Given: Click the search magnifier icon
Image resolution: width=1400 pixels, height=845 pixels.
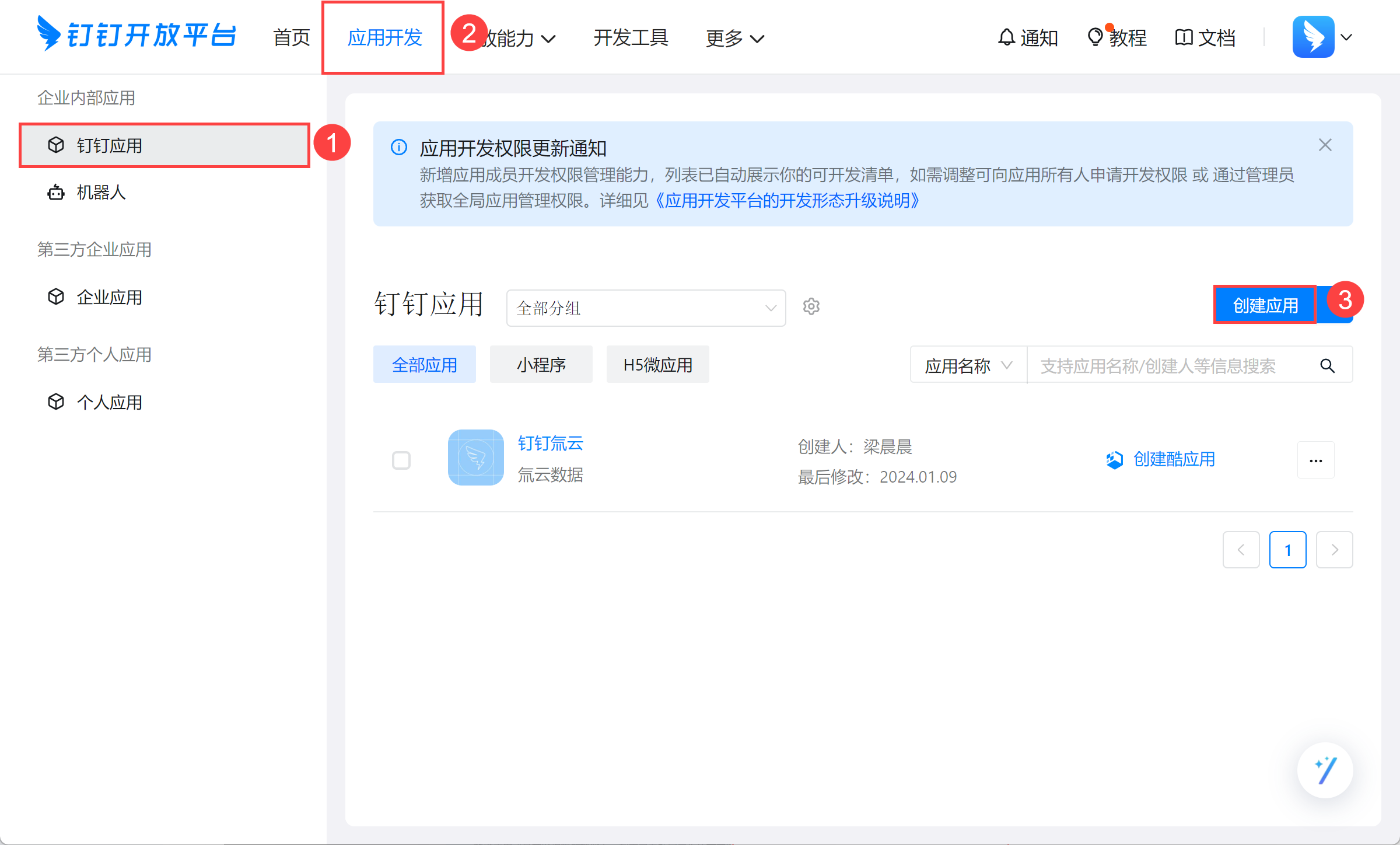Looking at the screenshot, I should tap(1327, 366).
